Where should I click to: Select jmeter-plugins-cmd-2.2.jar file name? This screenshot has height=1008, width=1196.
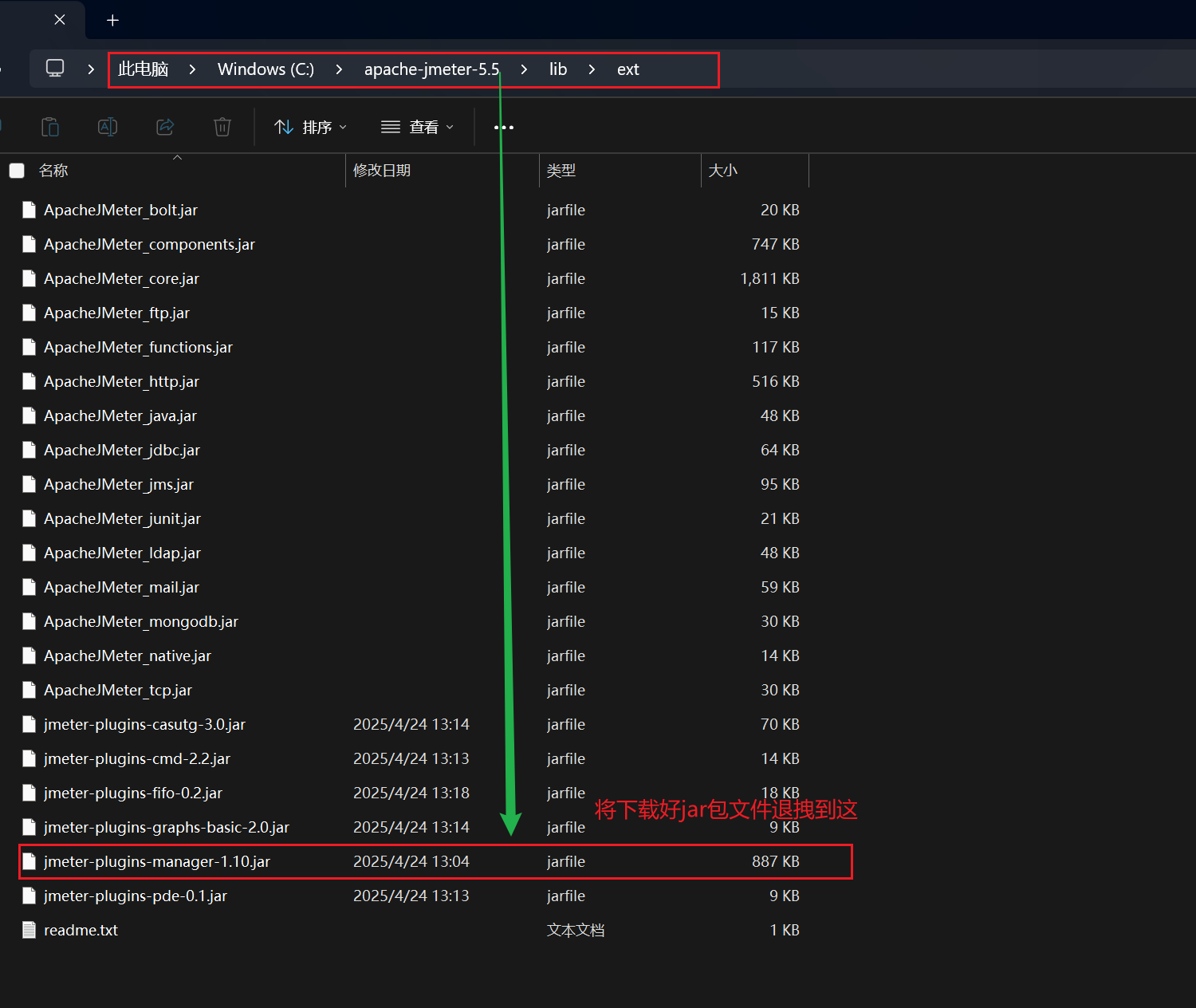137,758
